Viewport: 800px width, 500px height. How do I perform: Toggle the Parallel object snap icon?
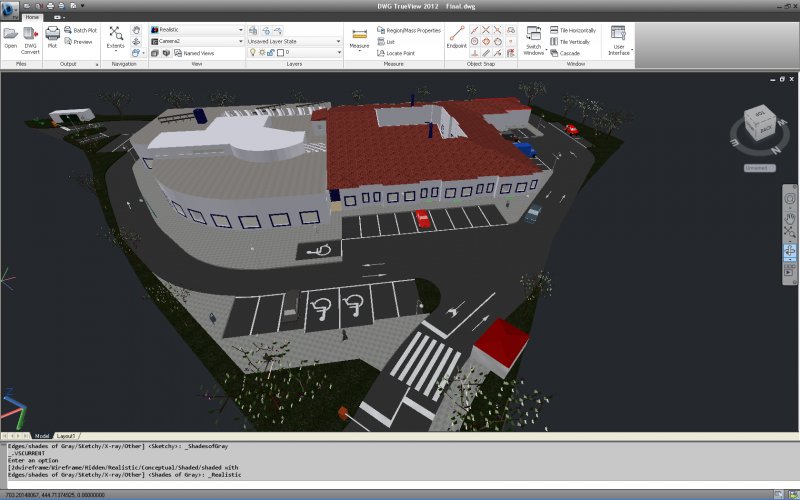coord(486,53)
